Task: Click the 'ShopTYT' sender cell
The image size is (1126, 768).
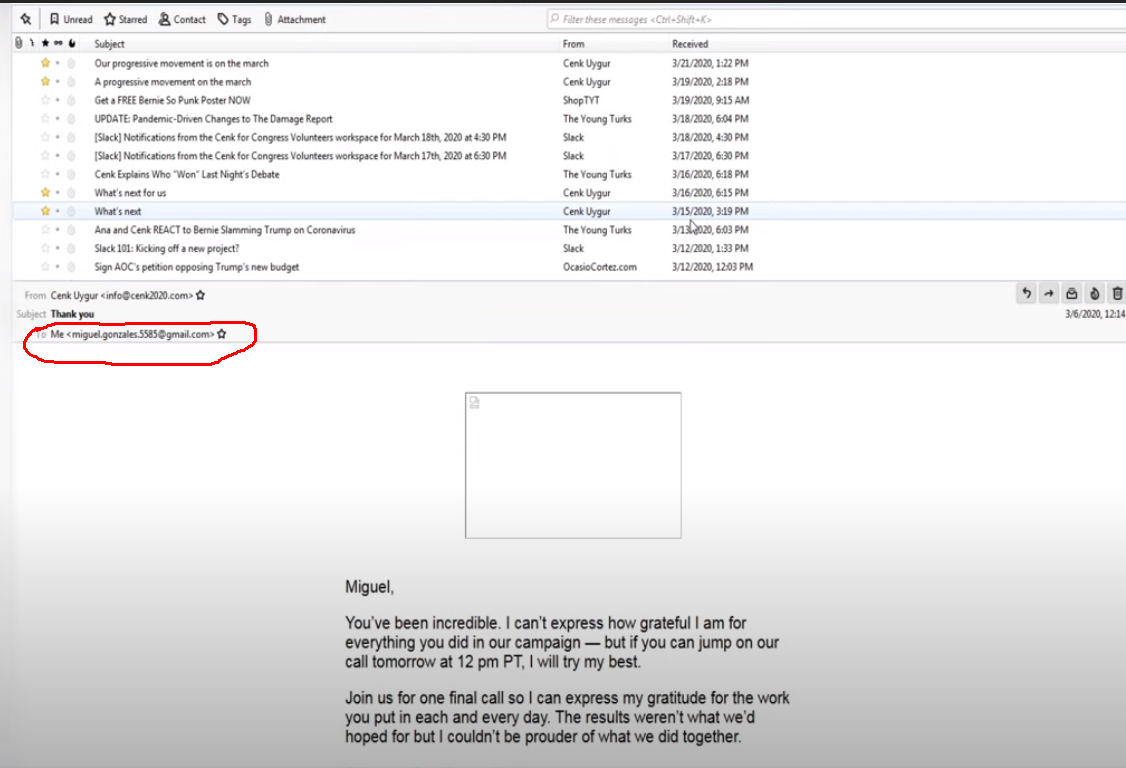Action: click(581, 101)
